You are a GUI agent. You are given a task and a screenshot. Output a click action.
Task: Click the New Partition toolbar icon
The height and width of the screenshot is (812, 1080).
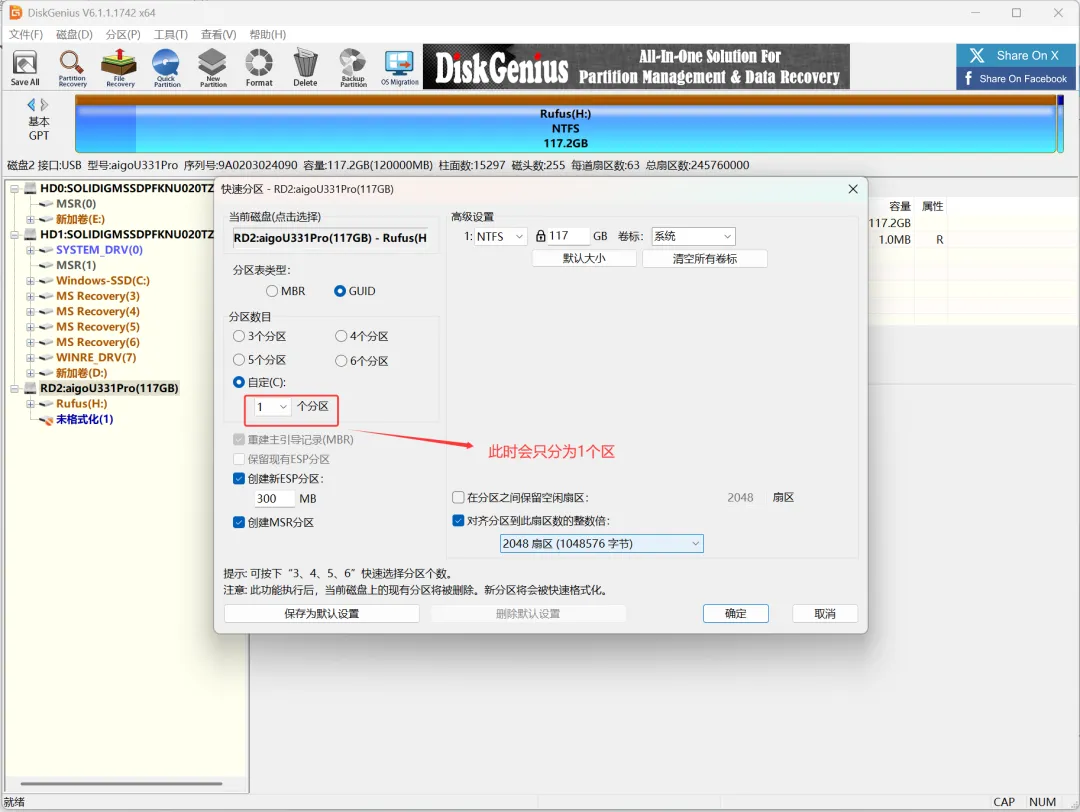pyautogui.click(x=213, y=67)
